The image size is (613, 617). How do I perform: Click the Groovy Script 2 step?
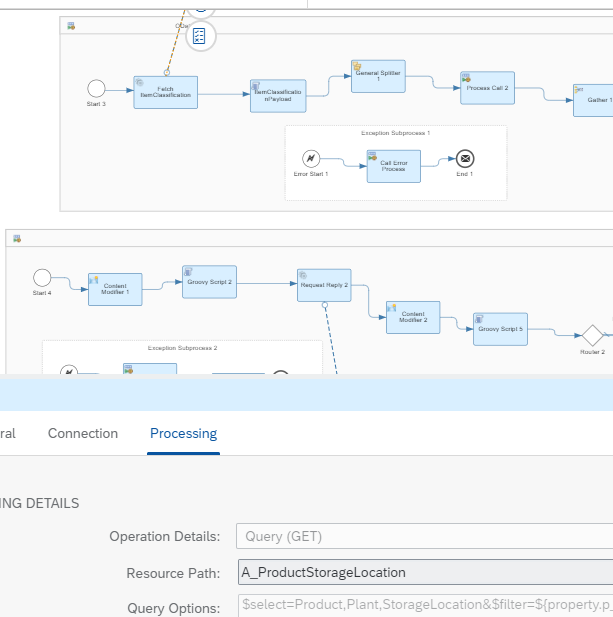208,283
